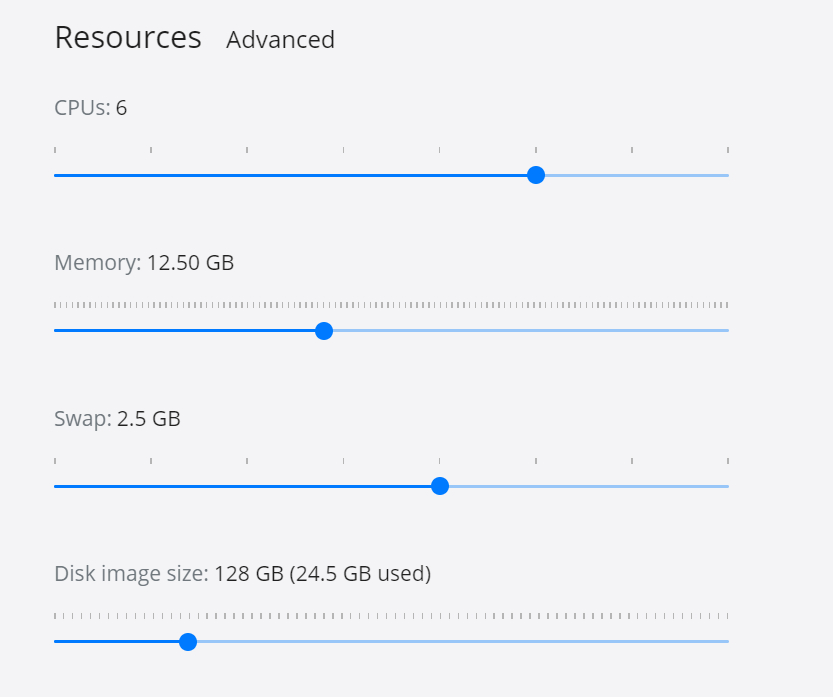Click the rightmost tick mark above Swap slider
The width and height of the screenshot is (833, 697).
click(728, 461)
